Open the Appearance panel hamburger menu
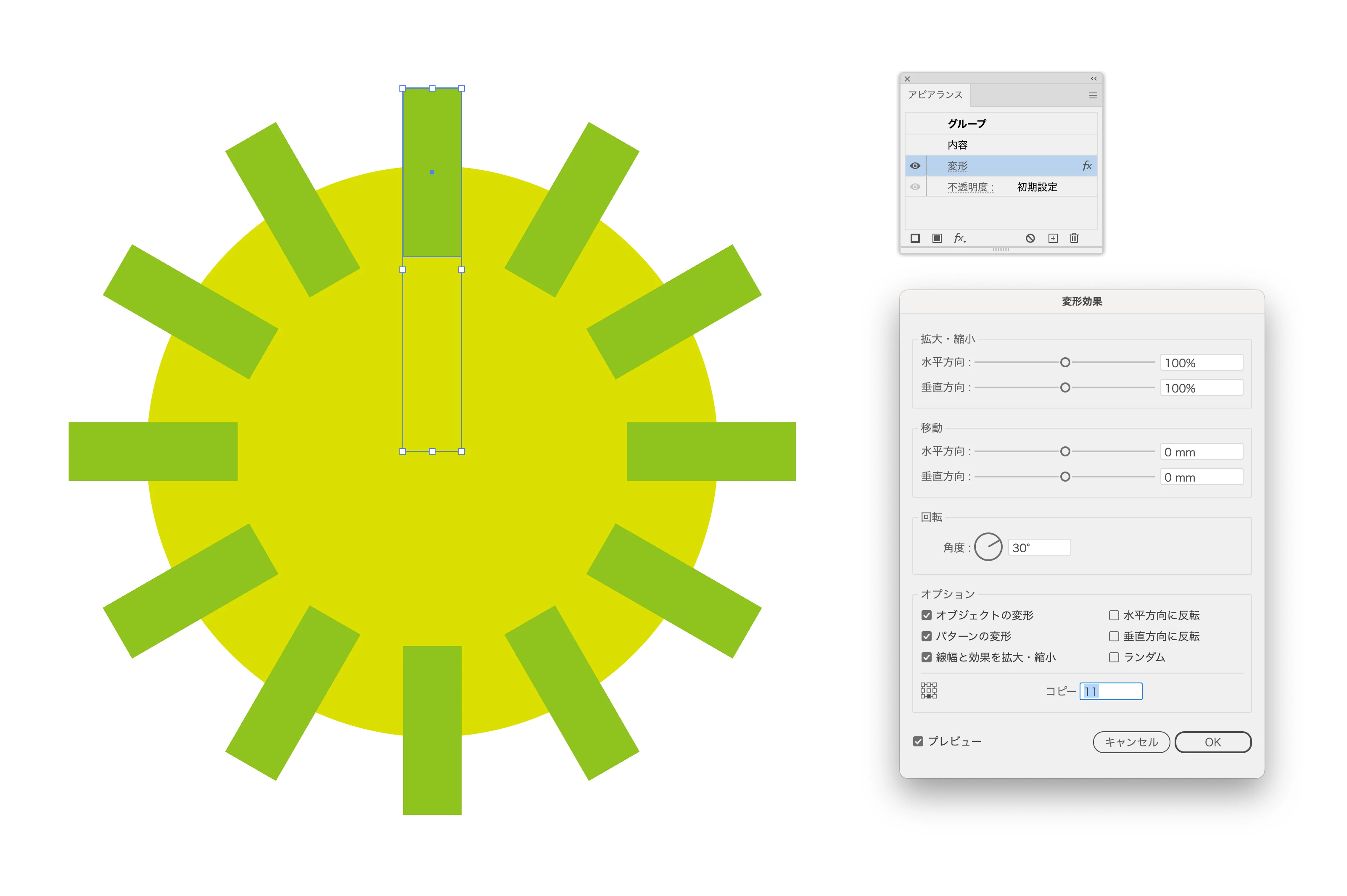This screenshot has width=1347, height=896. tap(1092, 95)
